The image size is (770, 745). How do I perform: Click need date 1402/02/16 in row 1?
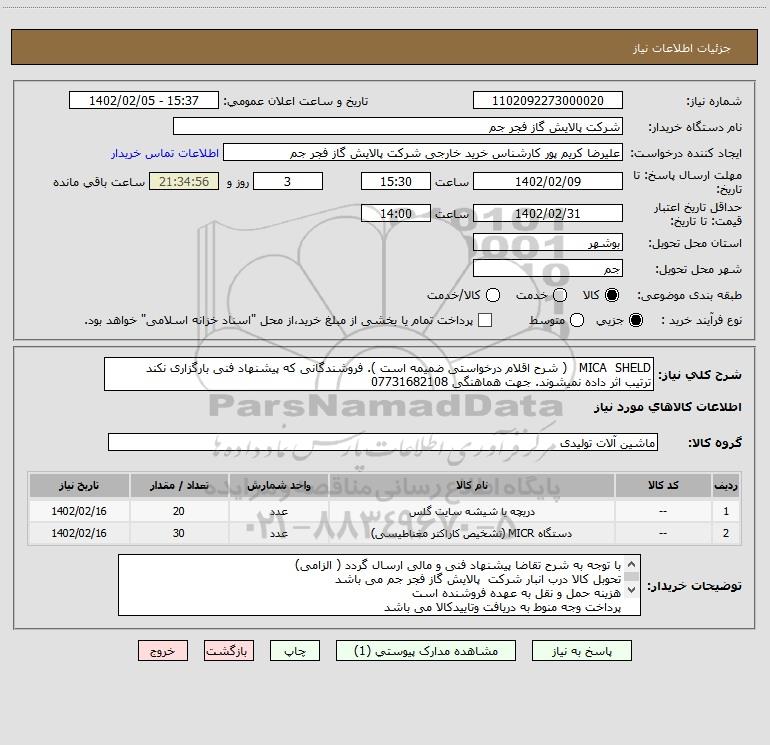[79, 511]
